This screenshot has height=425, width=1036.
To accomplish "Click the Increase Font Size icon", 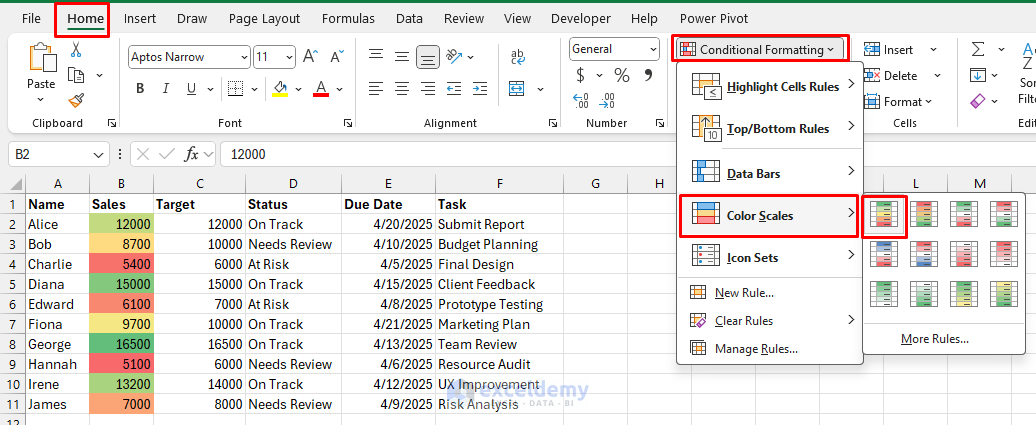I will (310, 57).
